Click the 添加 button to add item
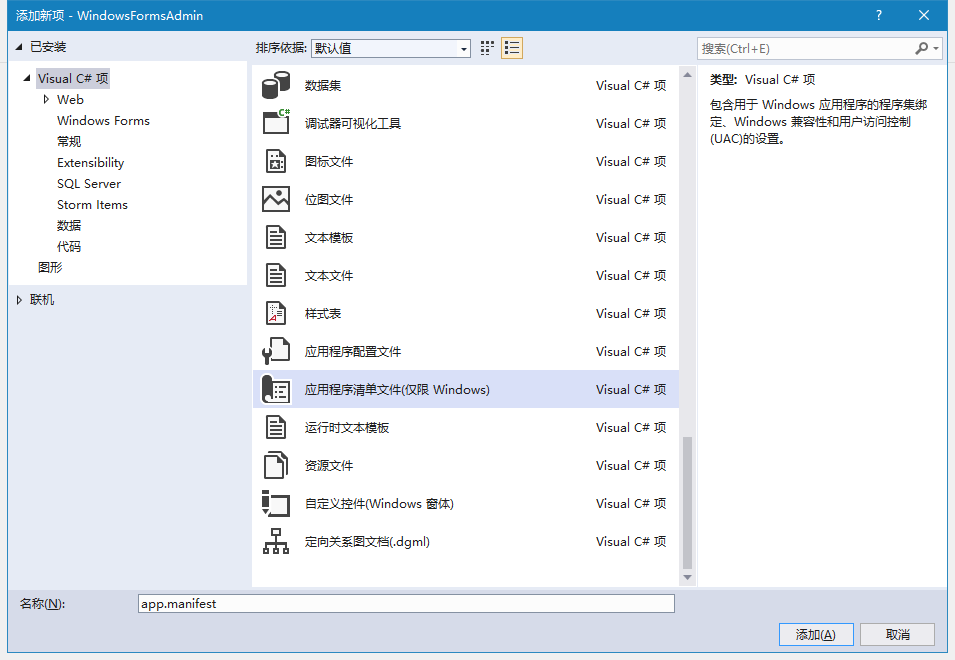955x660 pixels. point(815,634)
